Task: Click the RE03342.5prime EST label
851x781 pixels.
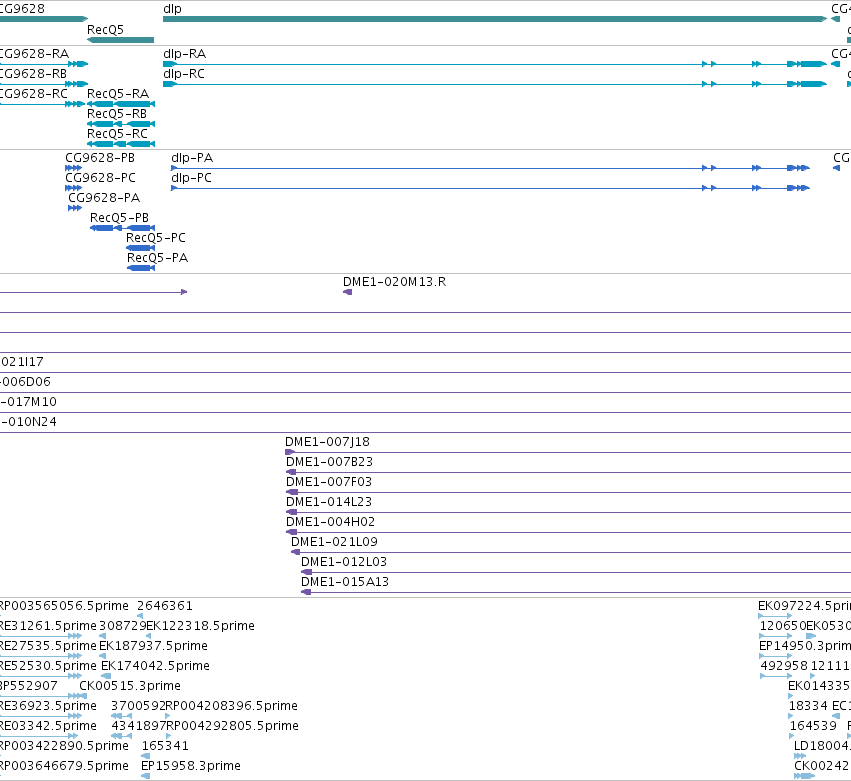Action: 48,726
